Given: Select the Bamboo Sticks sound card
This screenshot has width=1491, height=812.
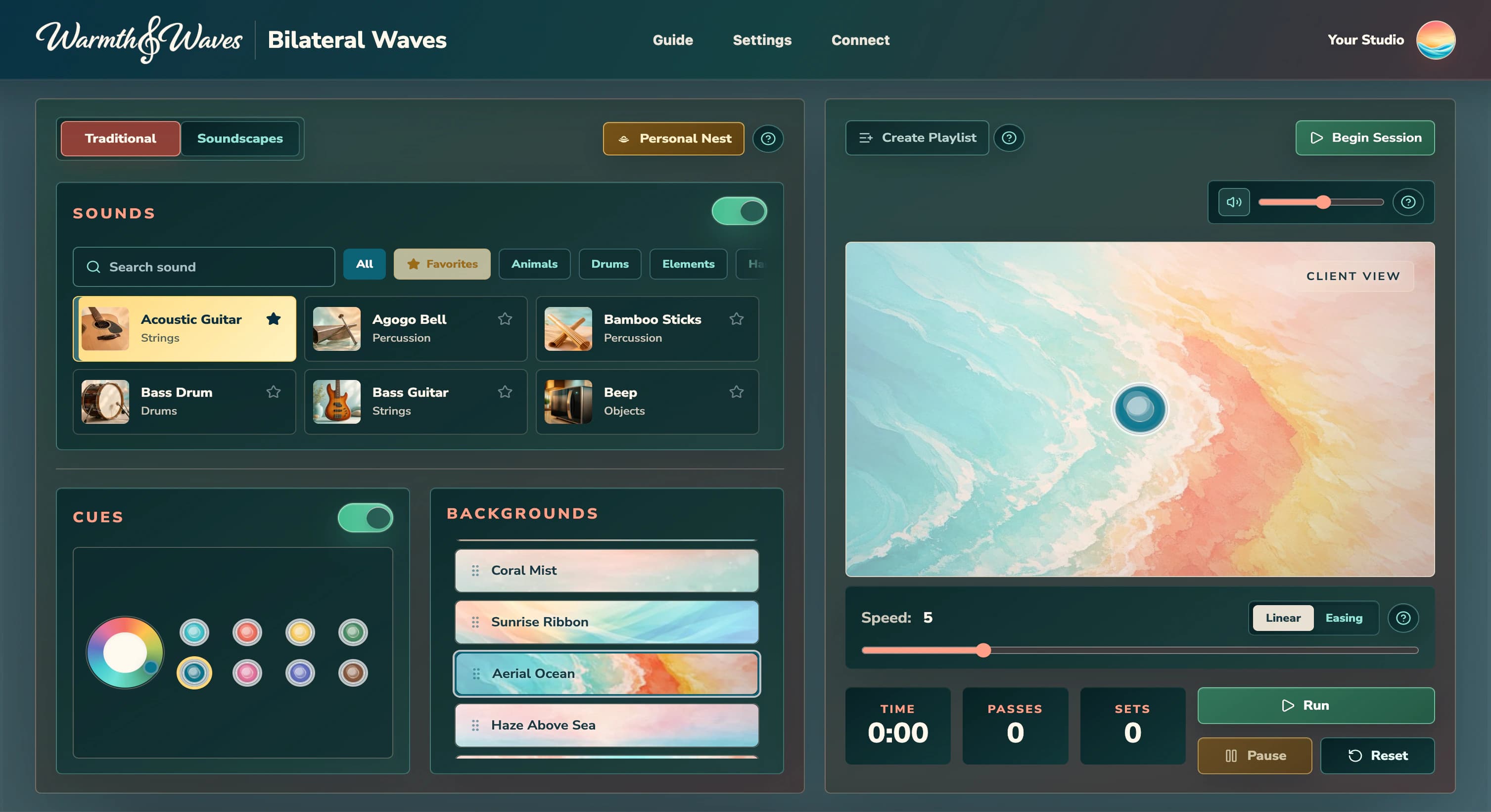Looking at the screenshot, I should (647, 329).
